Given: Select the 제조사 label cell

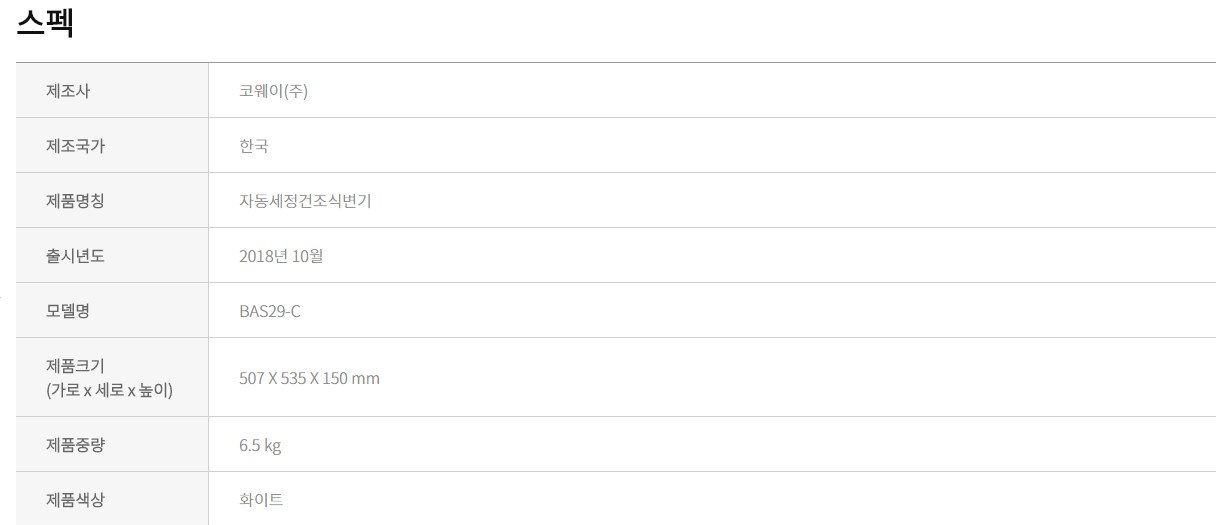Looking at the screenshot, I should click(112, 91).
